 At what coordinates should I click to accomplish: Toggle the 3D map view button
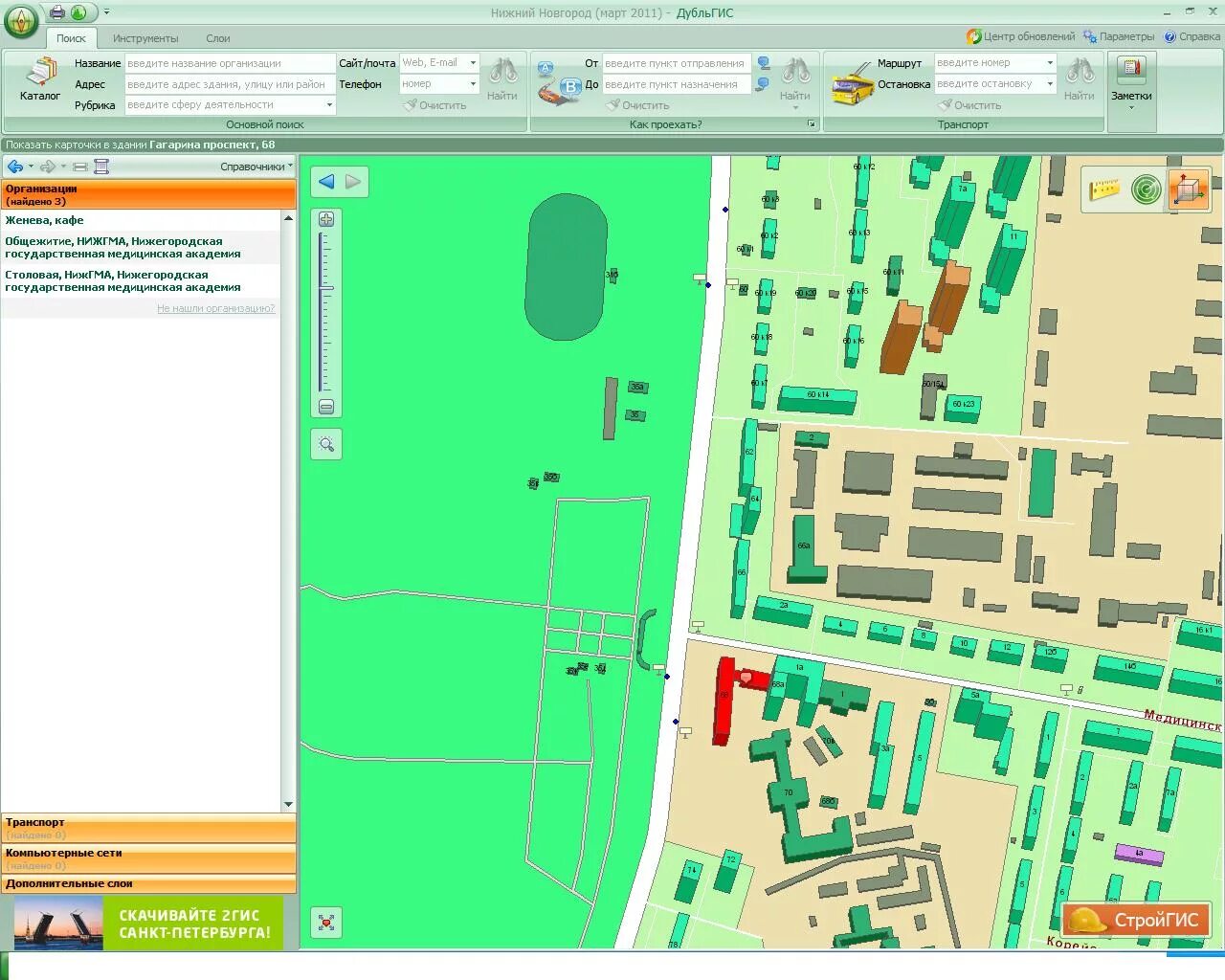(1189, 189)
